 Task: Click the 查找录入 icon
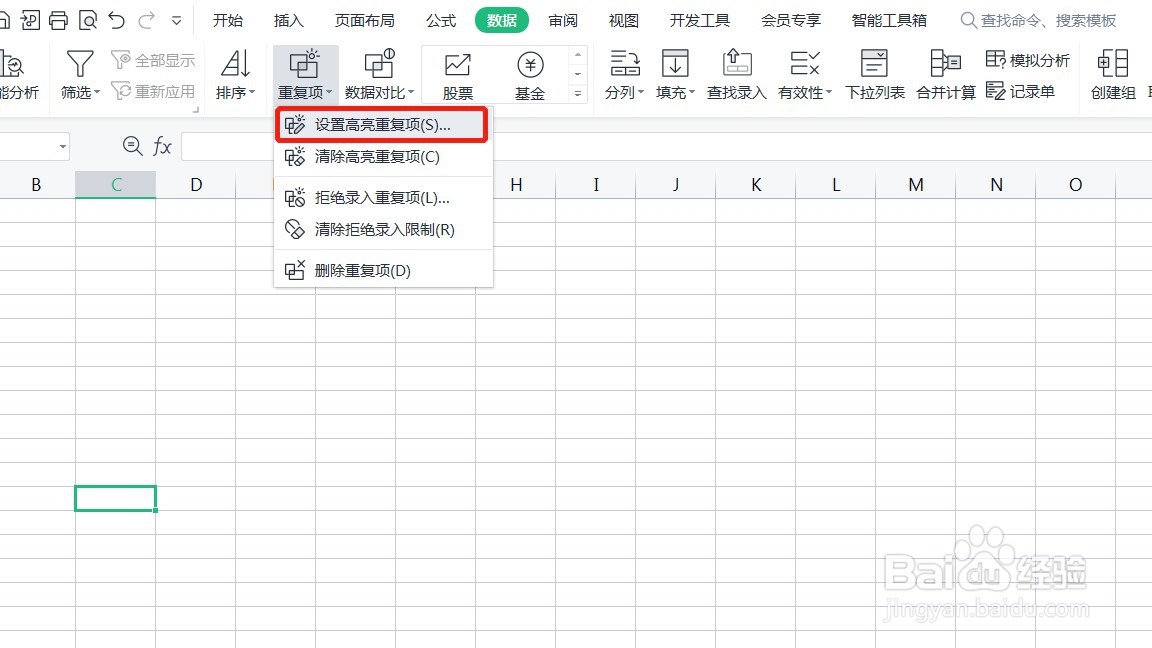pyautogui.click(x=736, y=65)
